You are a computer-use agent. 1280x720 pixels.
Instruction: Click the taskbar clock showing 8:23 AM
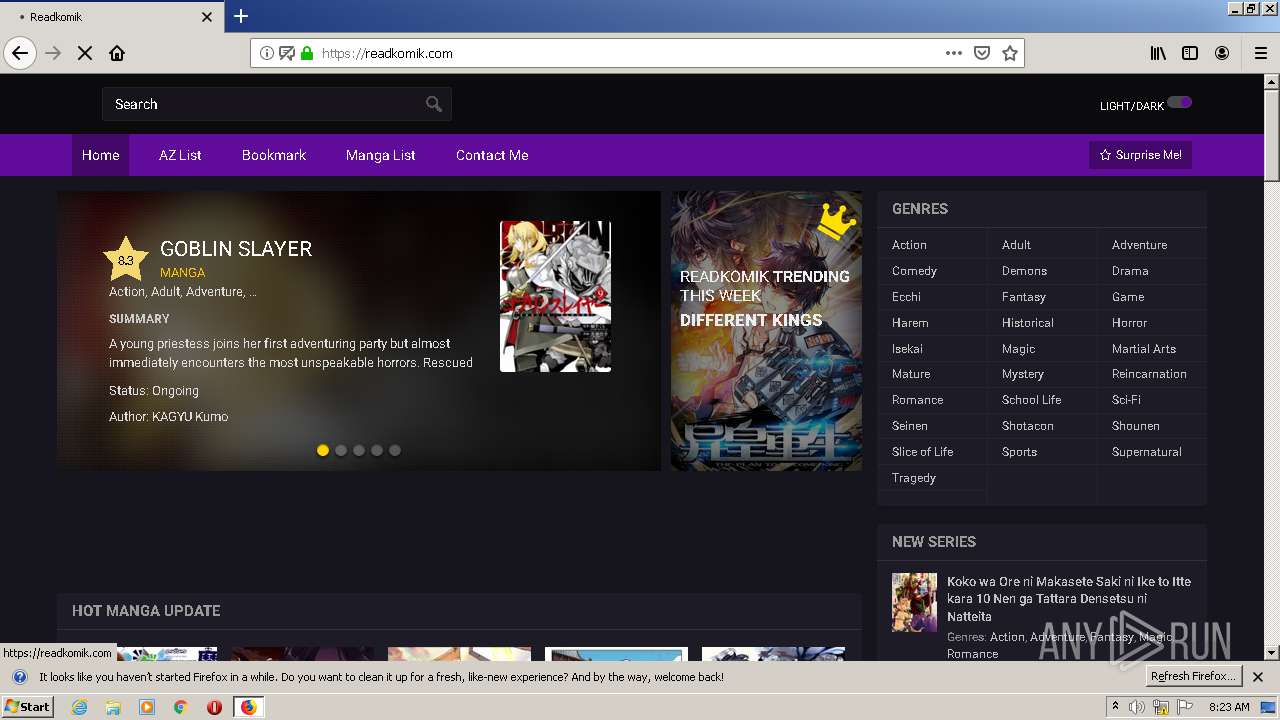coord(1229,707)
